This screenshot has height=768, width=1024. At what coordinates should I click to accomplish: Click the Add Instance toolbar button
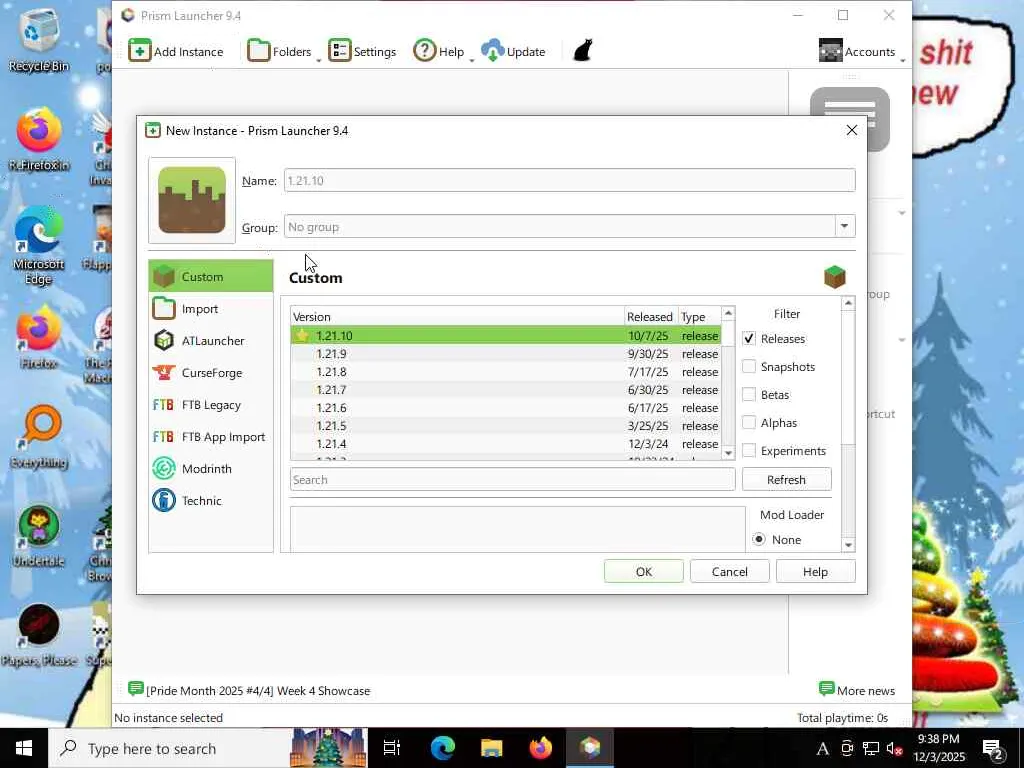pyautogui.click(x=176, y=52)
